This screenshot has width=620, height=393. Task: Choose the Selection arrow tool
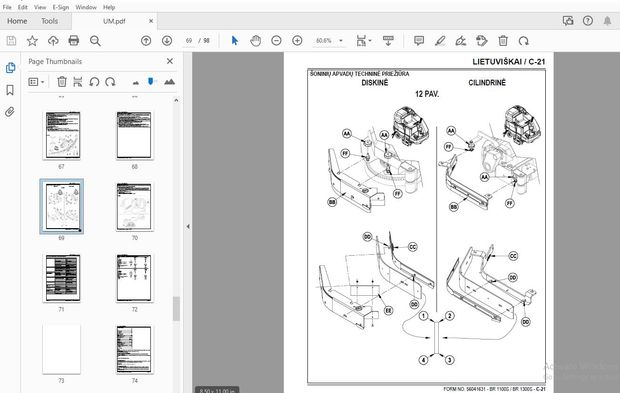pos(235,40)
